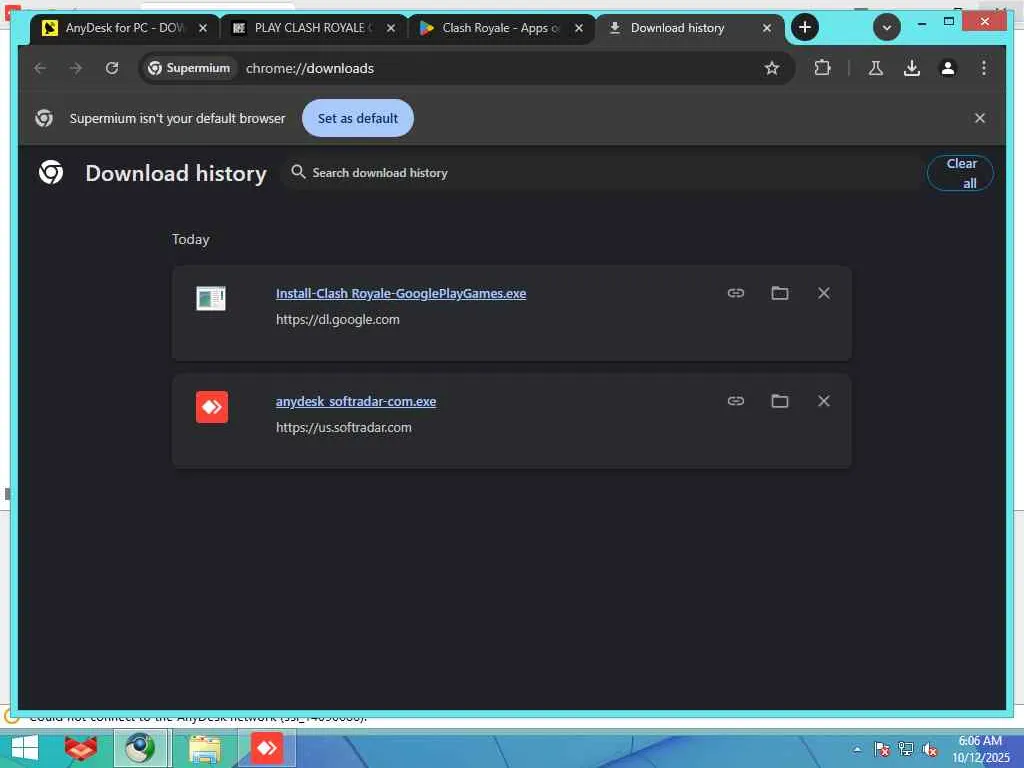
Task: Show anydesk file in folder
Action: [780, 401]
